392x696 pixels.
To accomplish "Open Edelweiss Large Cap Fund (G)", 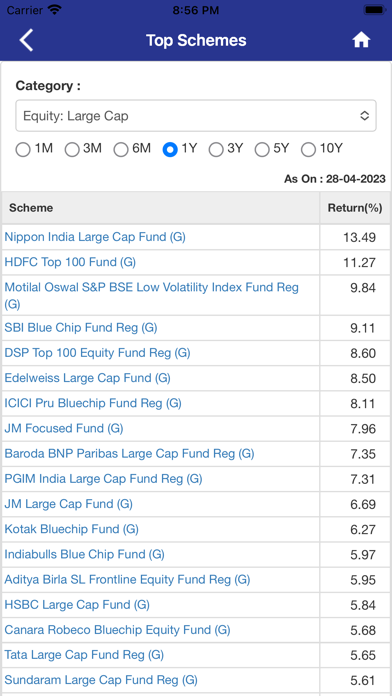I will pyautogui.click(x=87, y=378).
